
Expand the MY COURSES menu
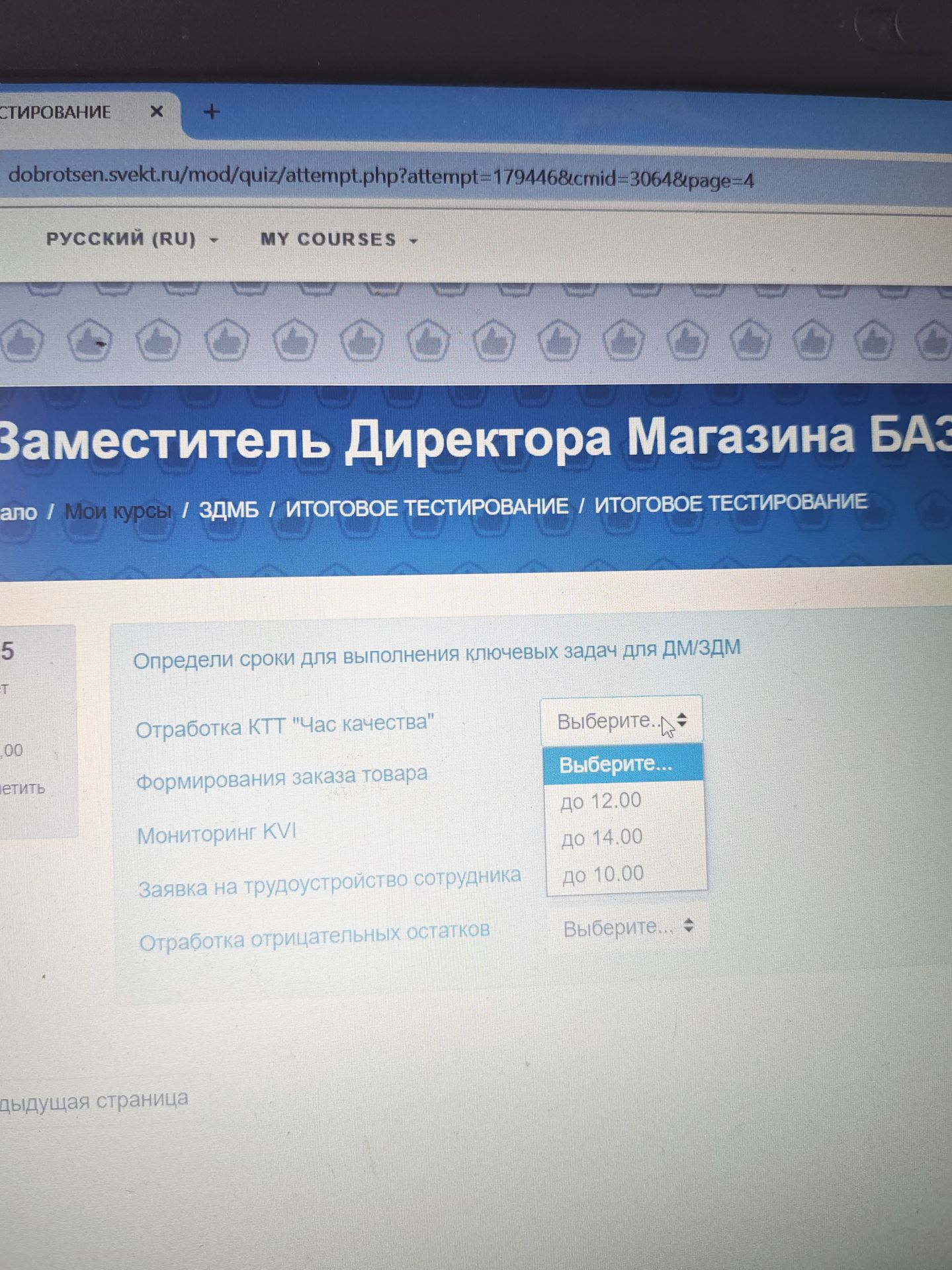339,239
